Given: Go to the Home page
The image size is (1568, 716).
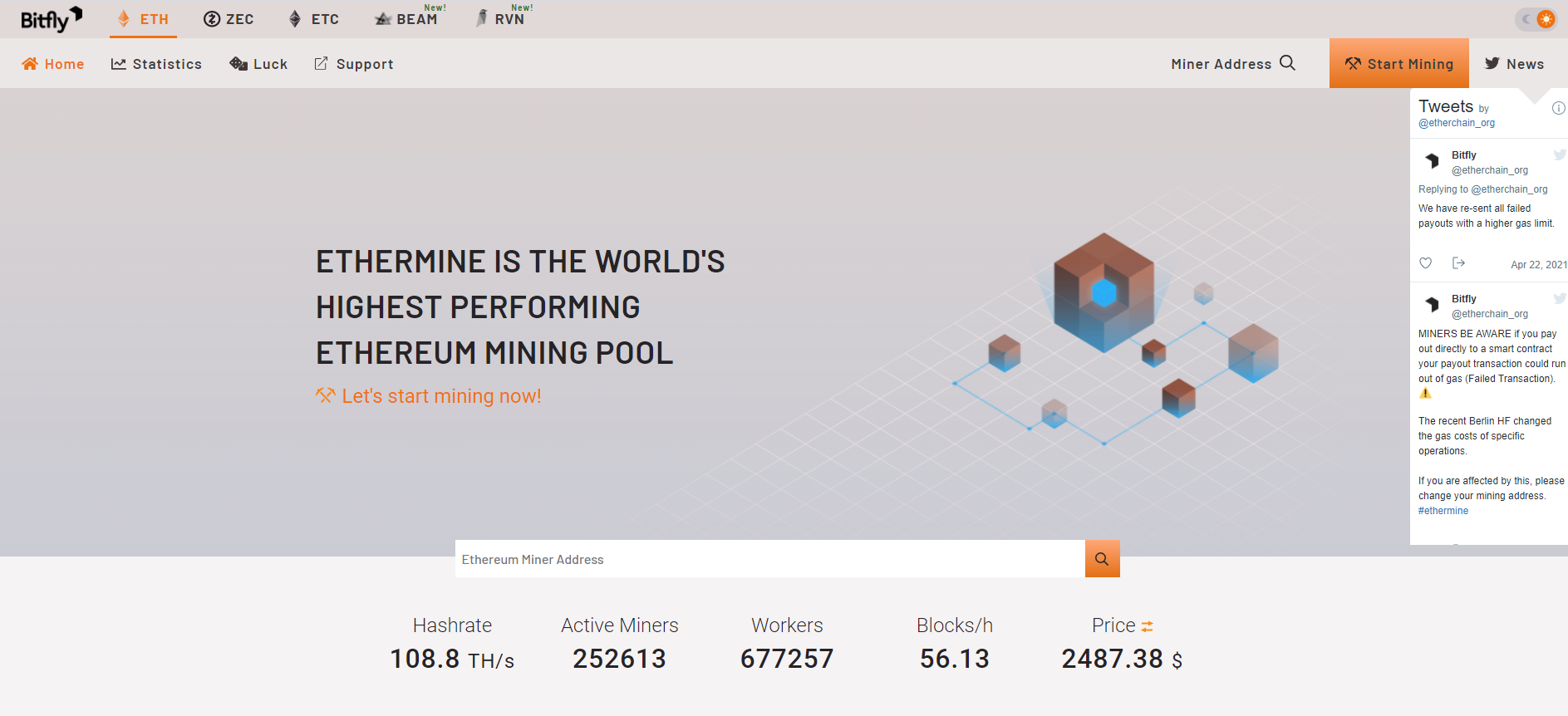Looking at the screenshot, I should click(x=53, y=64).
